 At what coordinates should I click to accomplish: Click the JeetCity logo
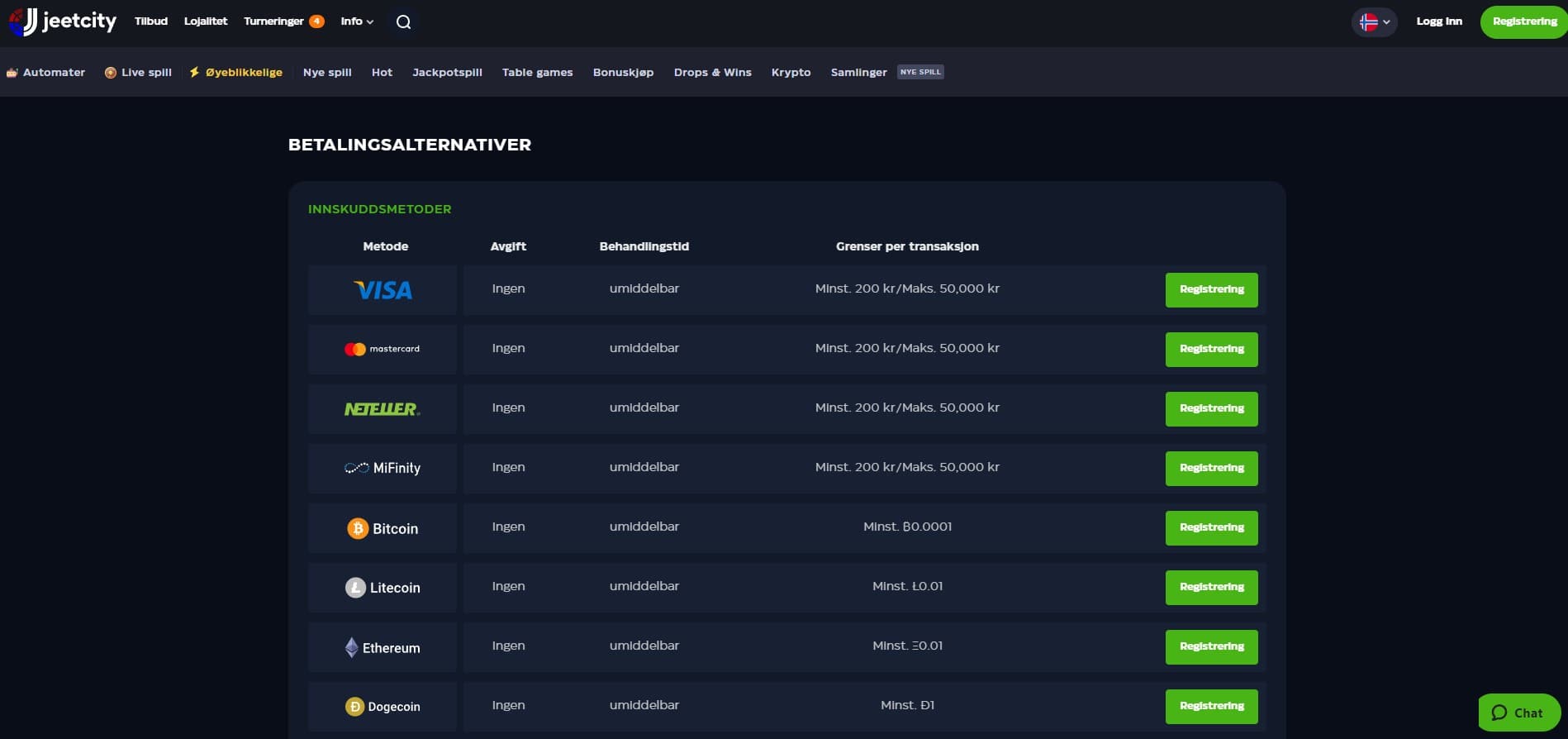pyautogui.click(x=63, y=21)
